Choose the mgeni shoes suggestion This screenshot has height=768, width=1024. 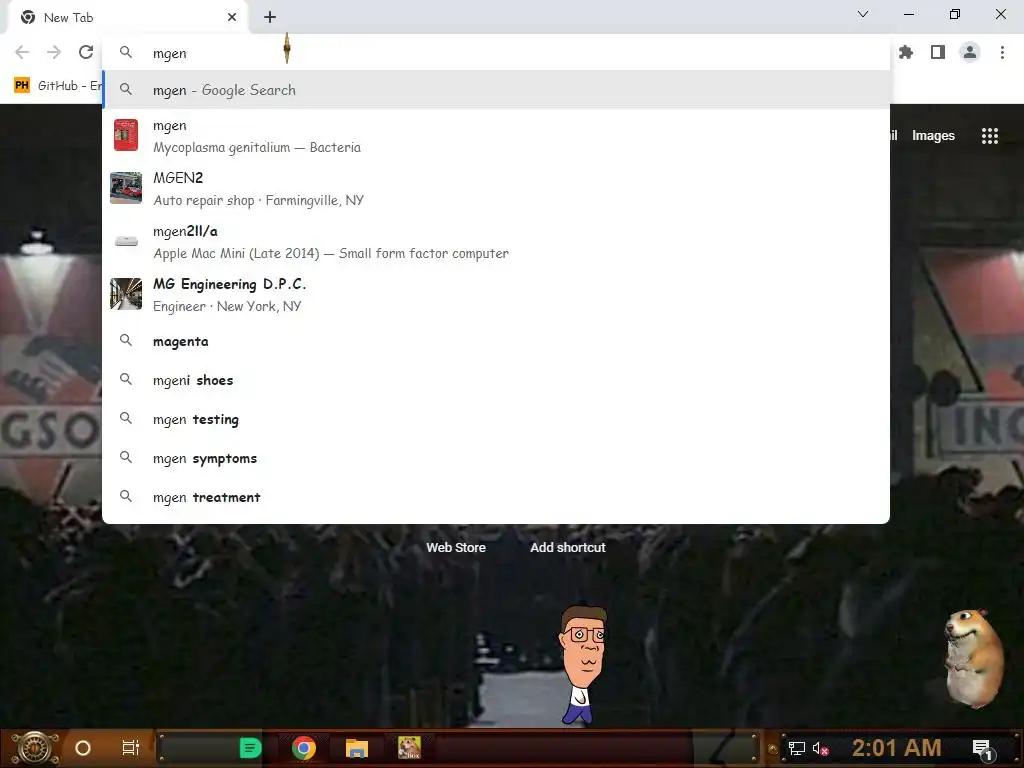496,380
